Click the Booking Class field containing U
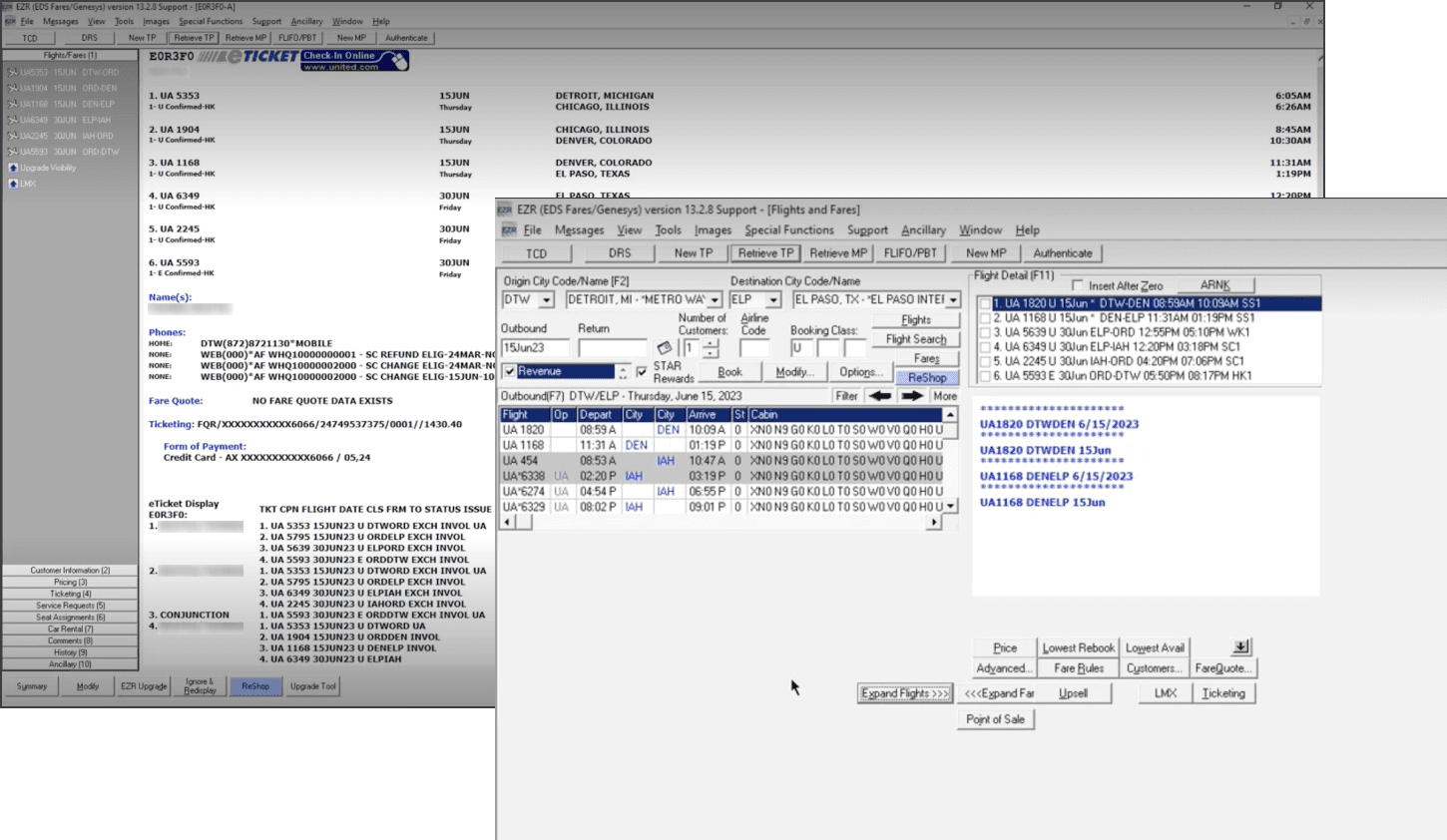This screenshot has height=840, width=1447. pos(801,348)
